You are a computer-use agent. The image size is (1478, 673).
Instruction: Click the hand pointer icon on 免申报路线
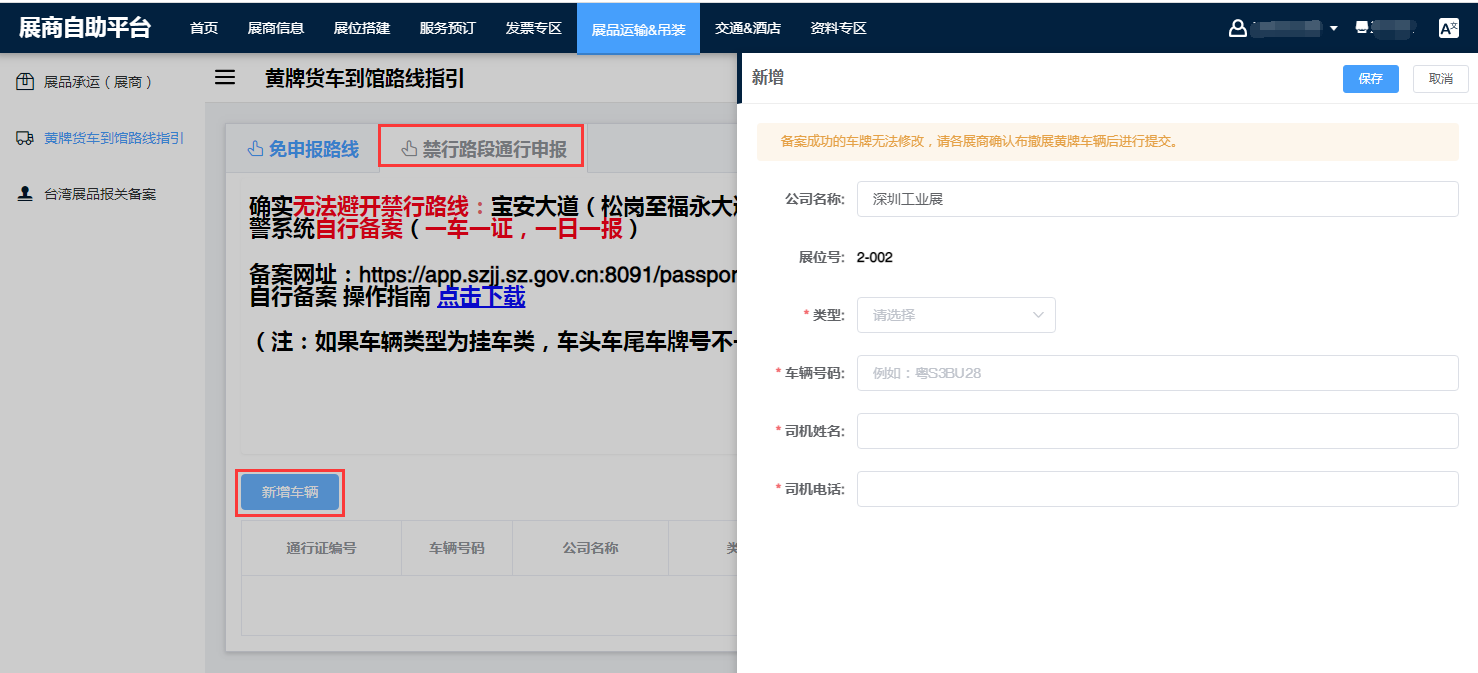coord(254,149)
